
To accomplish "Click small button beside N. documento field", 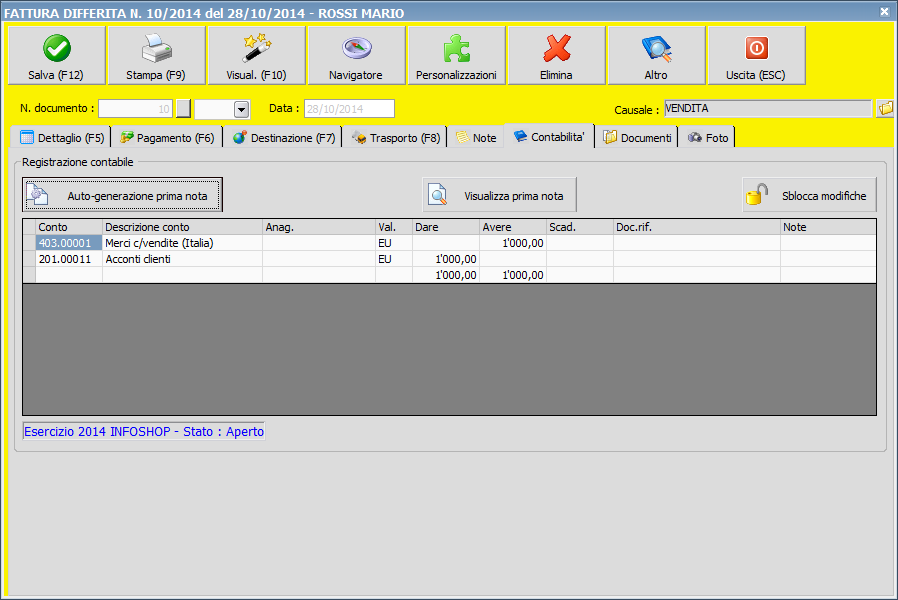I will pos(183,109).
